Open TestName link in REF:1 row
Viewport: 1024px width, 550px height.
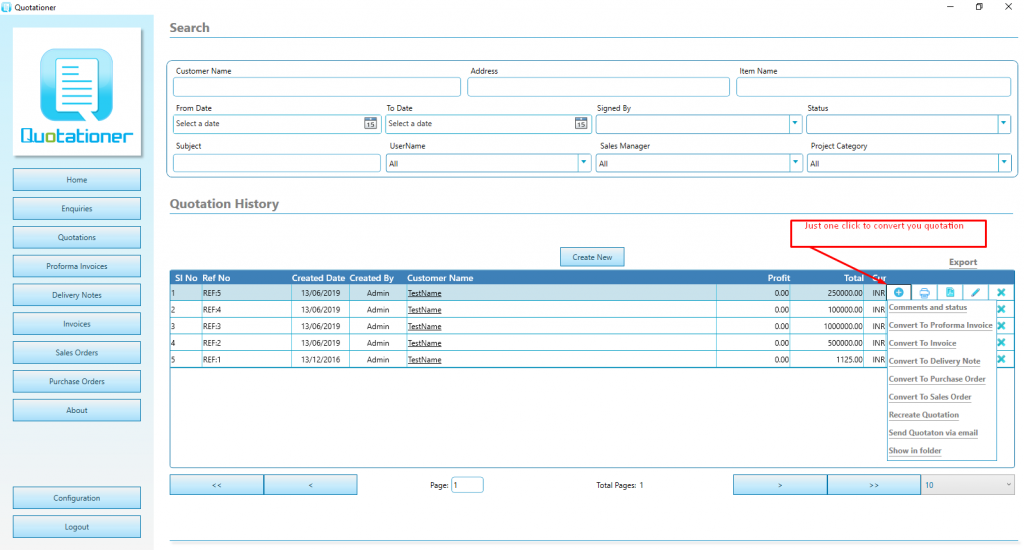coord(424,360)
